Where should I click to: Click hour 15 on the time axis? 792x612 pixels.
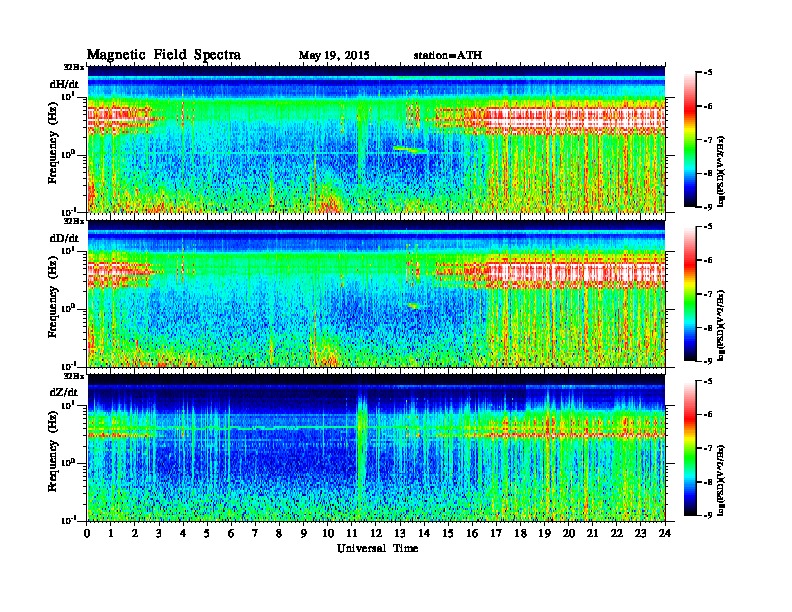448,533
